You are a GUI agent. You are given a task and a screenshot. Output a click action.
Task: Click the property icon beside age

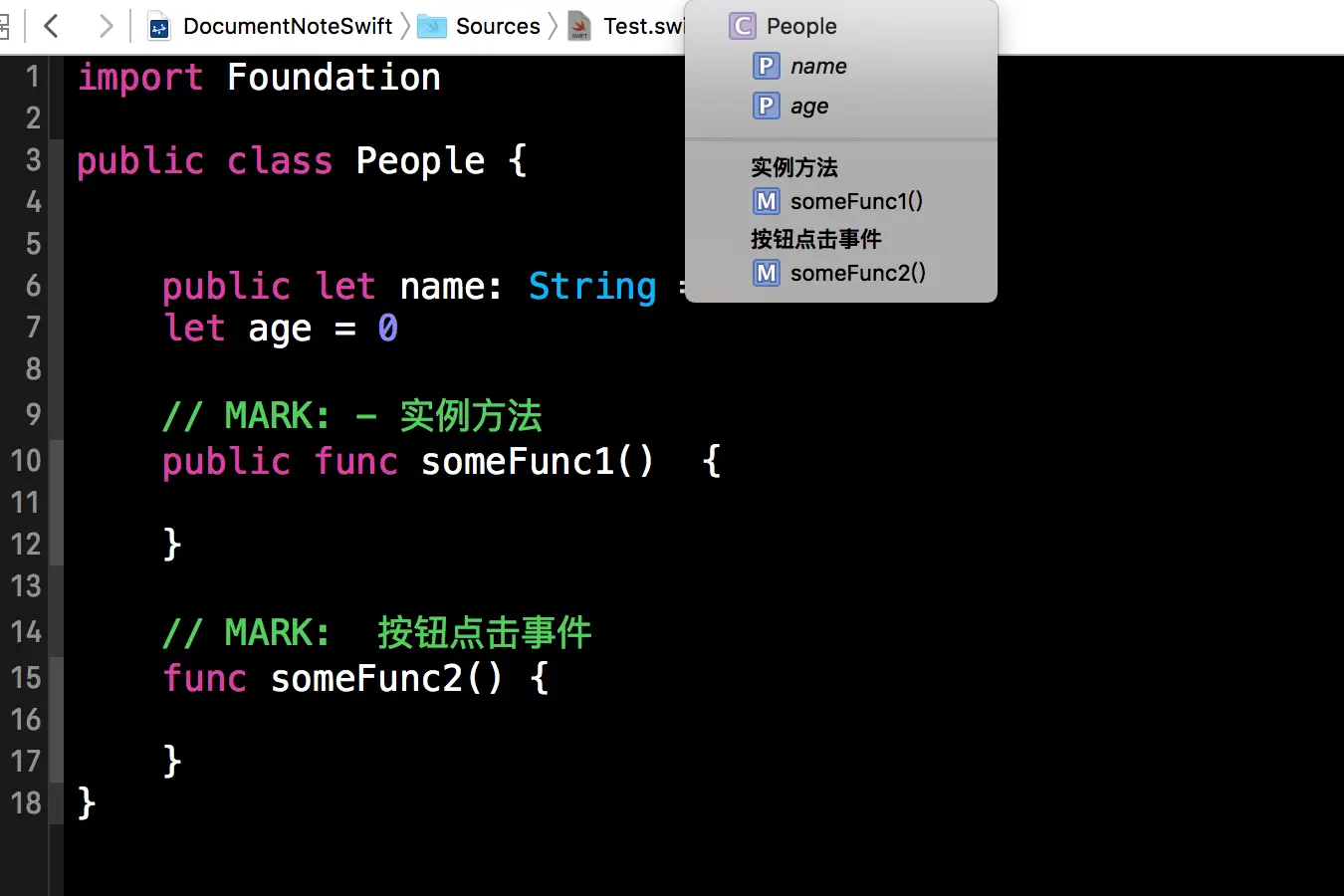tap(766, 106)
